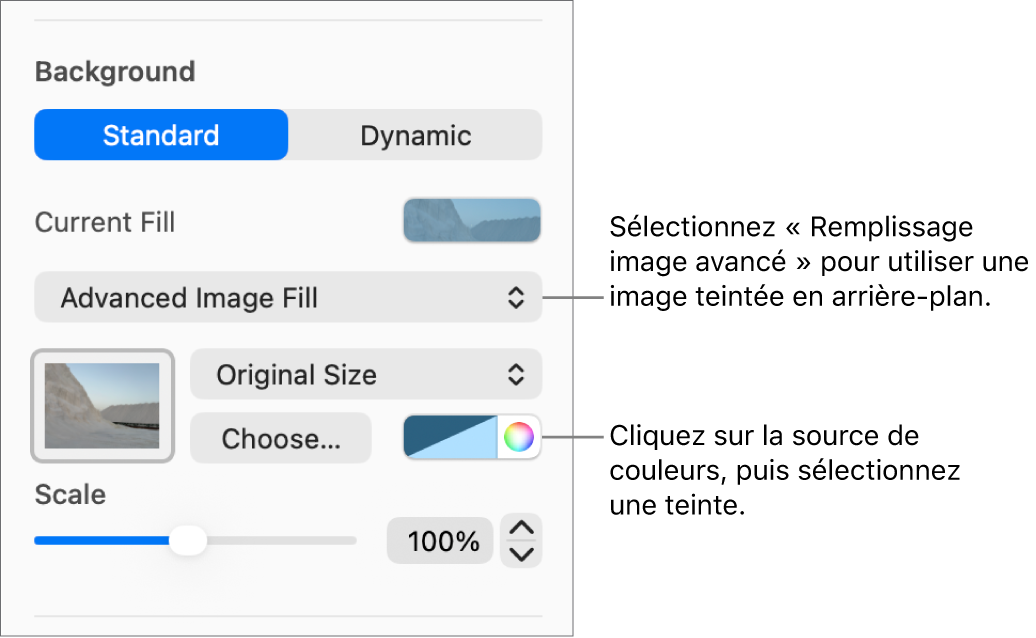Click inside the 100% scale field
Viewport: 1036px width, 638px height.
coord(439,540)
